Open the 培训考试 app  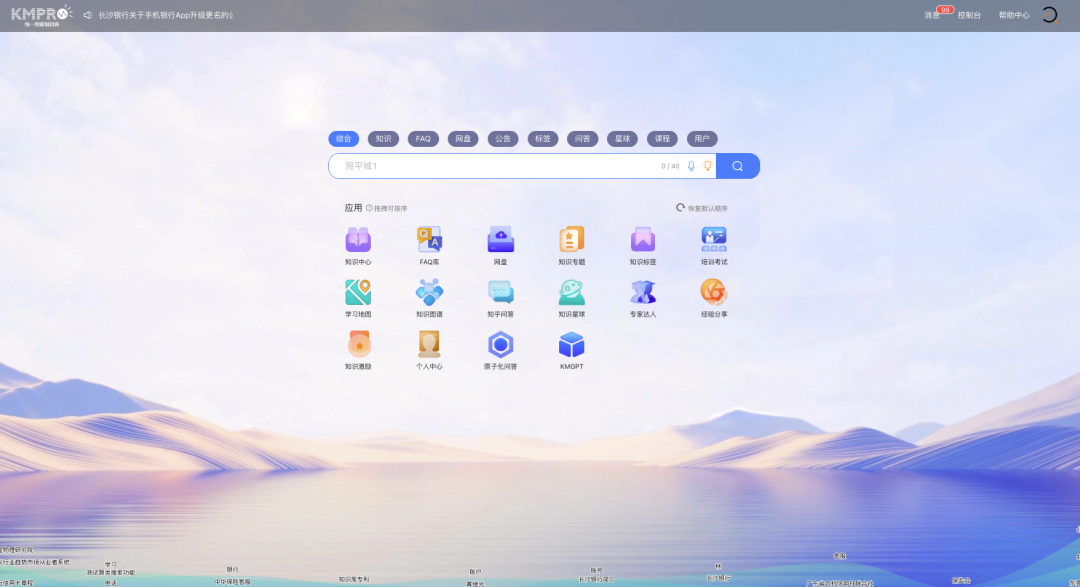[x=714, y=240]
